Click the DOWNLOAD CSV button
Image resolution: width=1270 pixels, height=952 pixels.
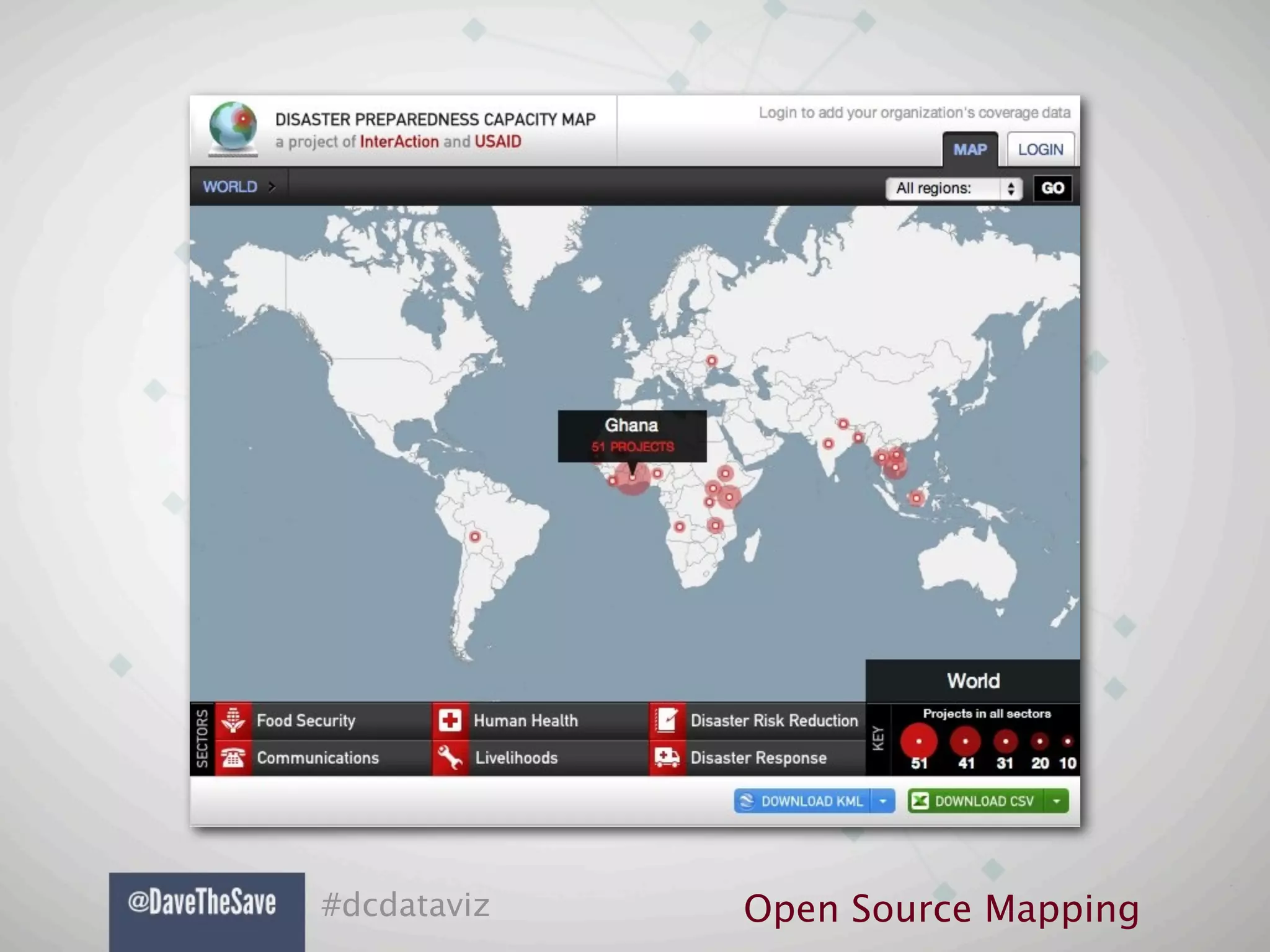[x=977, y=801]
